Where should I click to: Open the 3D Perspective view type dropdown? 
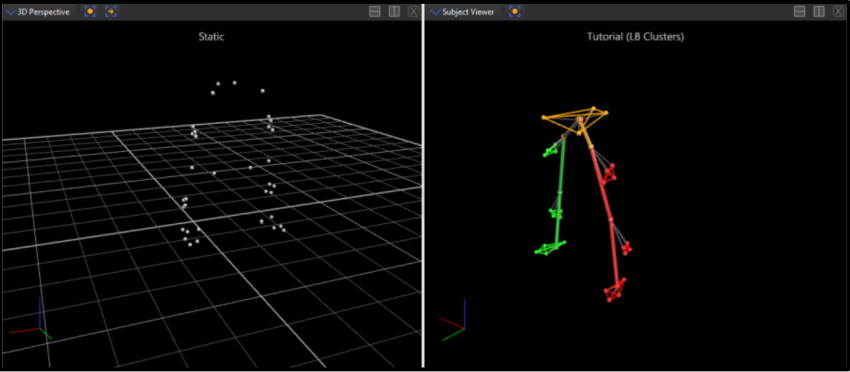11,12
